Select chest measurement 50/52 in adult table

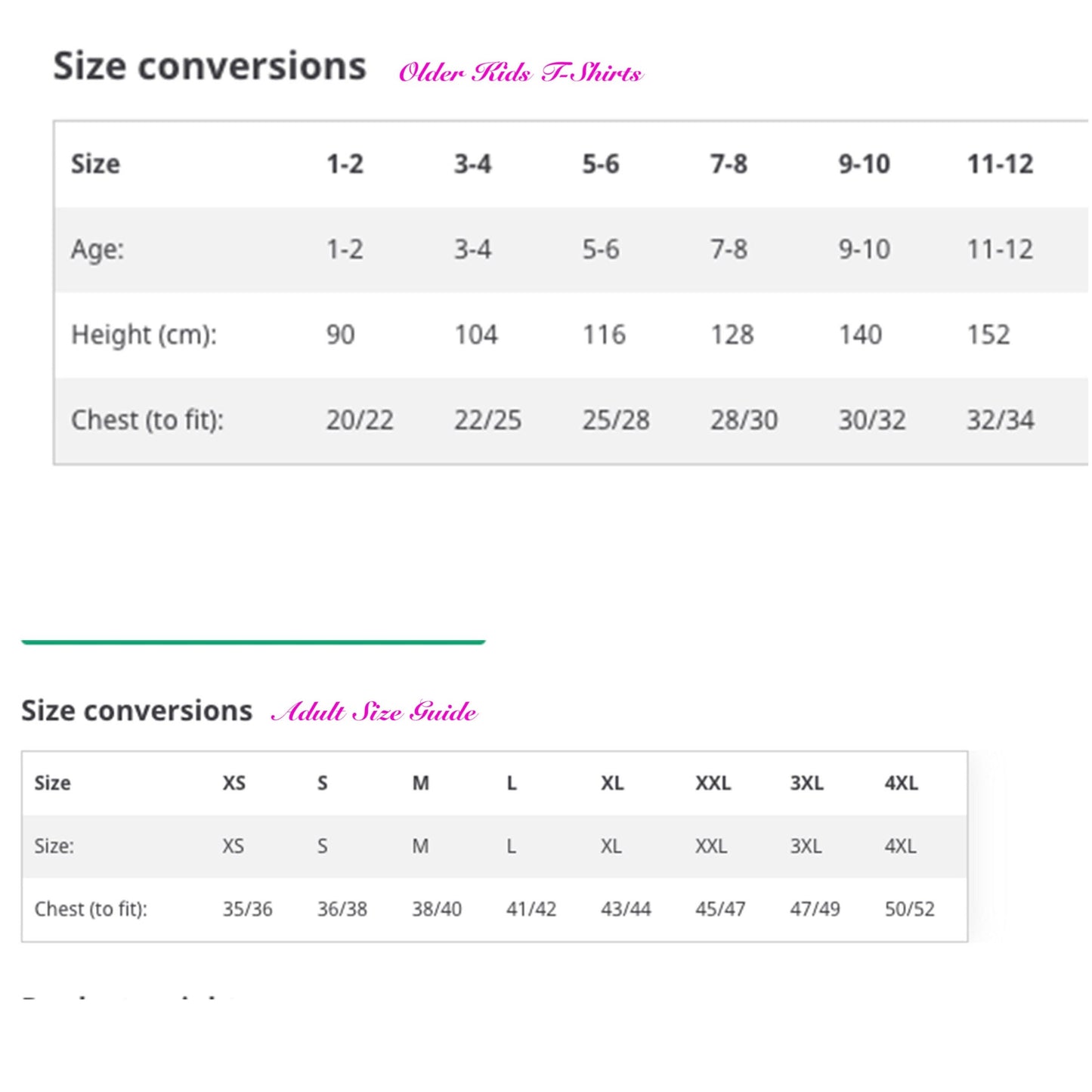coord(909,908)
